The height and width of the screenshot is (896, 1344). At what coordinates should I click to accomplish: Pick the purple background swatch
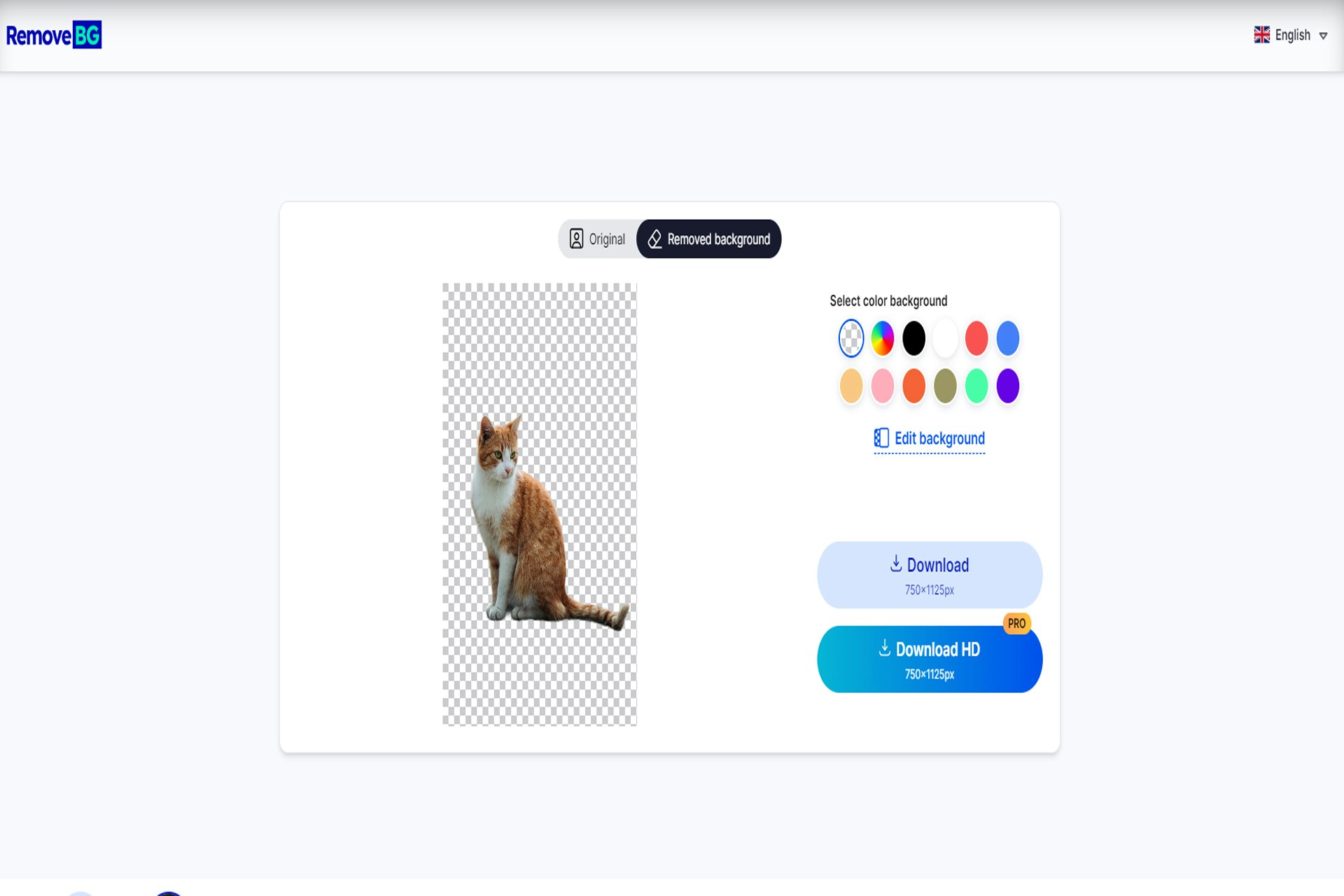click(1008, 386)
